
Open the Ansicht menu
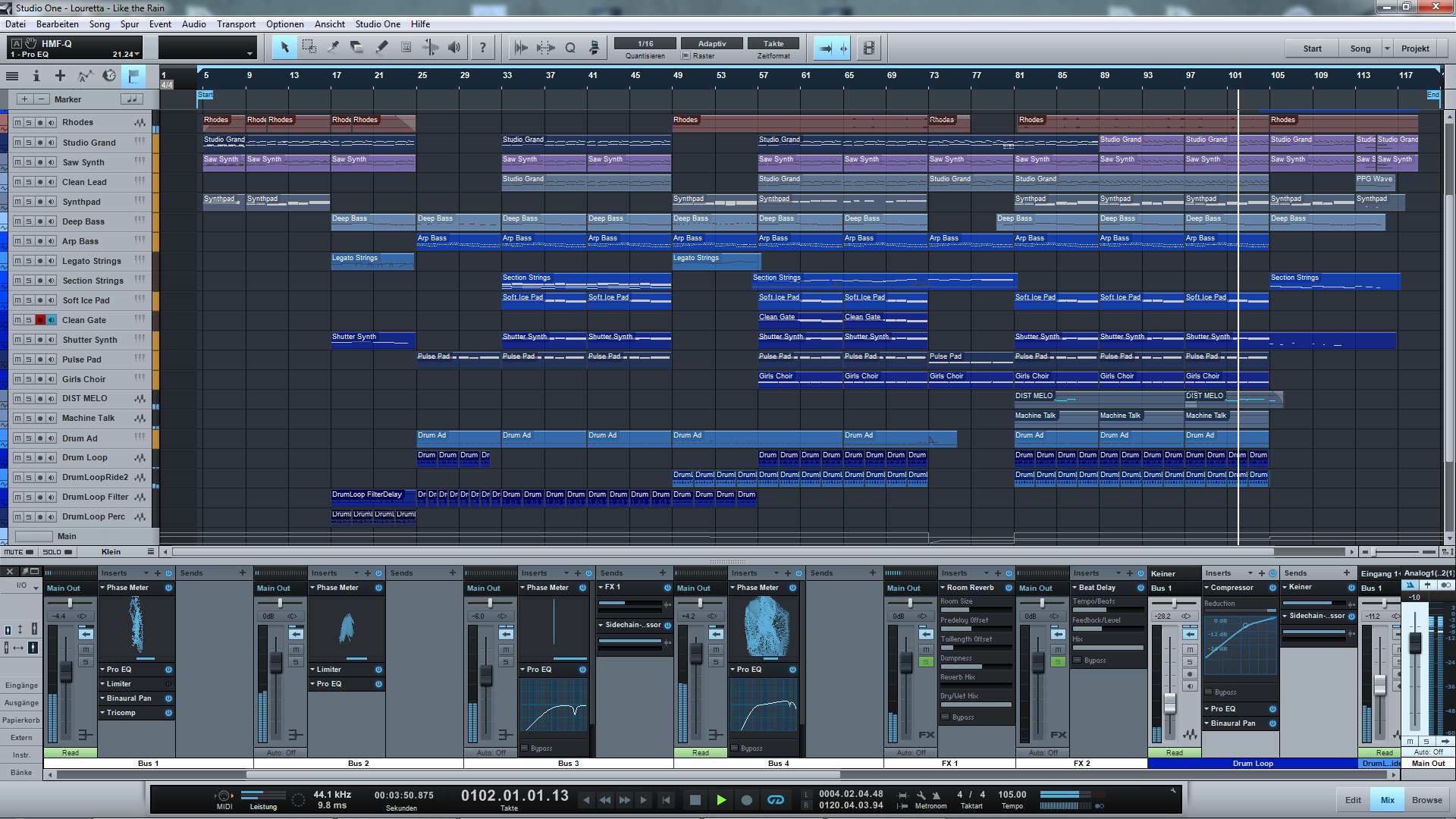(x=330, y=24)
